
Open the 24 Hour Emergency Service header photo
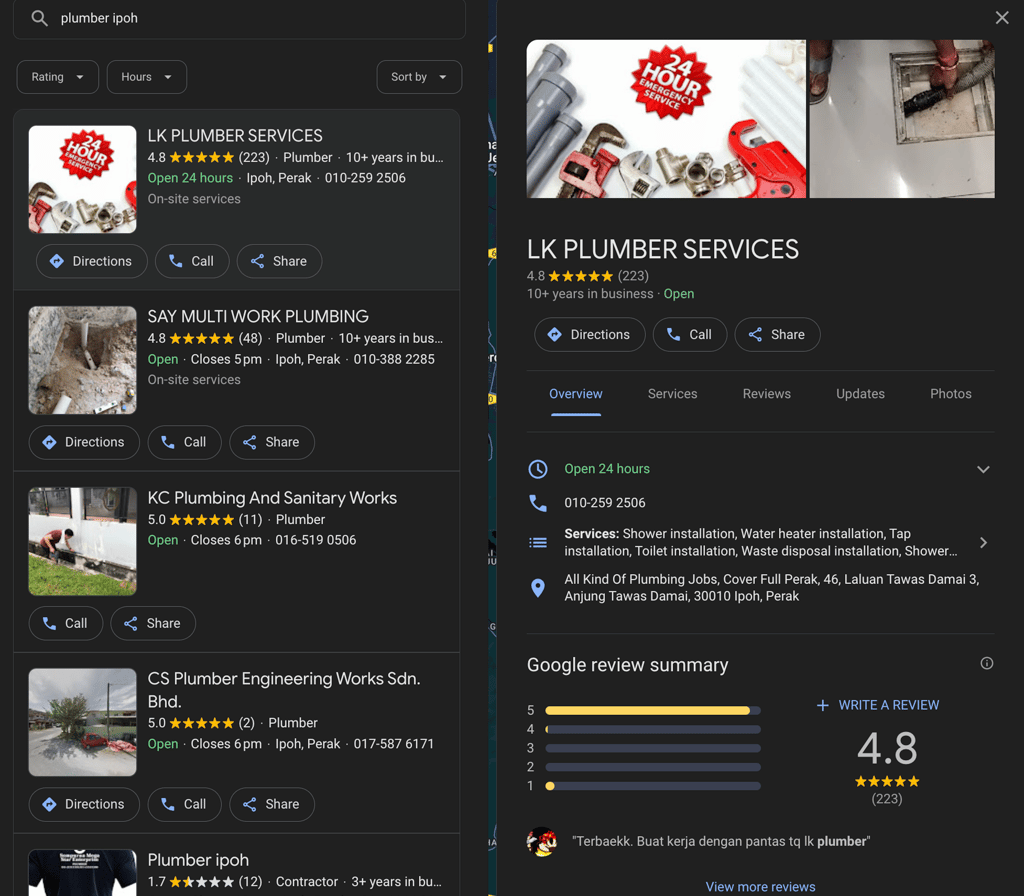[x=666, y=119]
